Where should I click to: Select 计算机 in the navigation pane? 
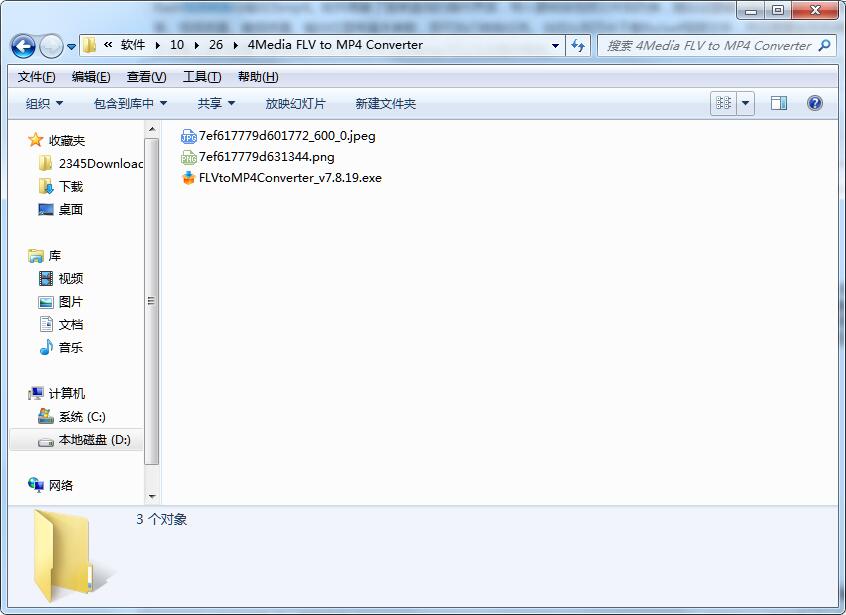[57, 394]
